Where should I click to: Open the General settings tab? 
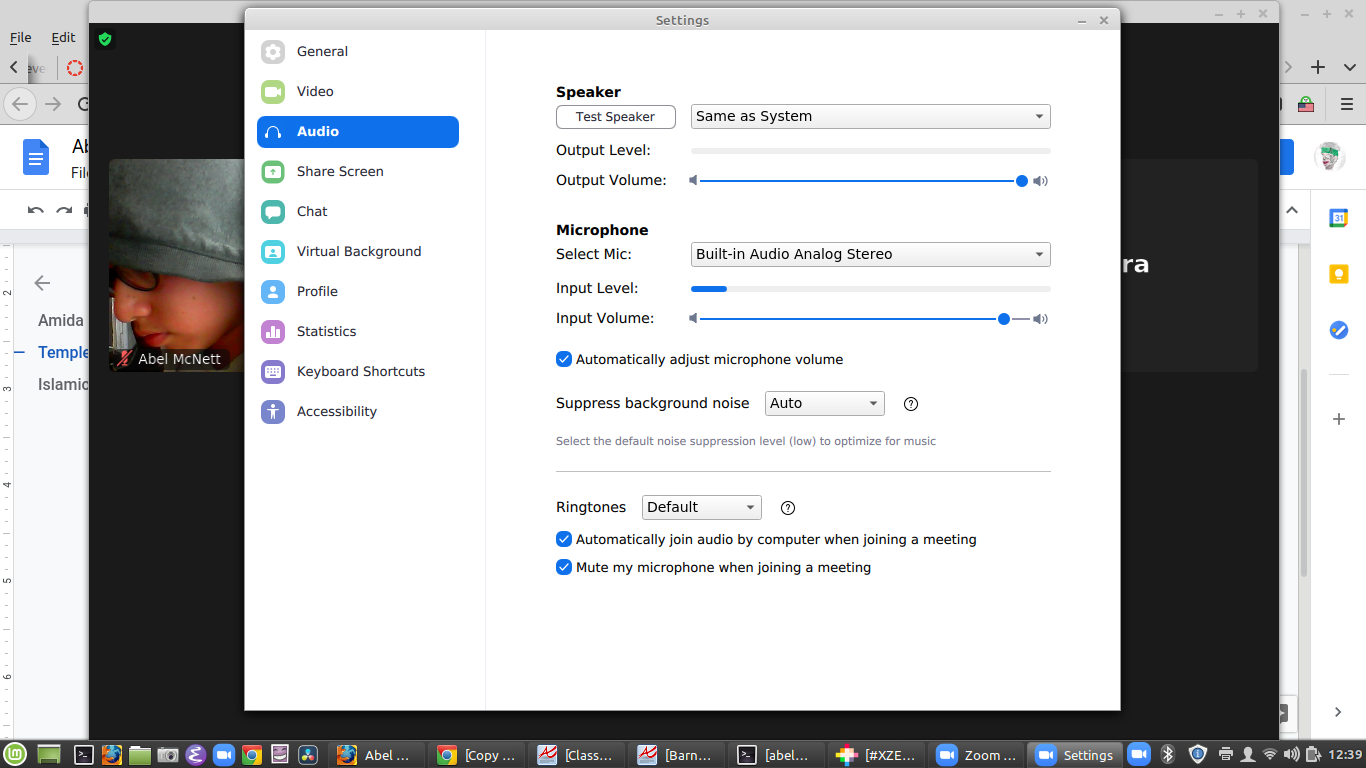point(358,52)
